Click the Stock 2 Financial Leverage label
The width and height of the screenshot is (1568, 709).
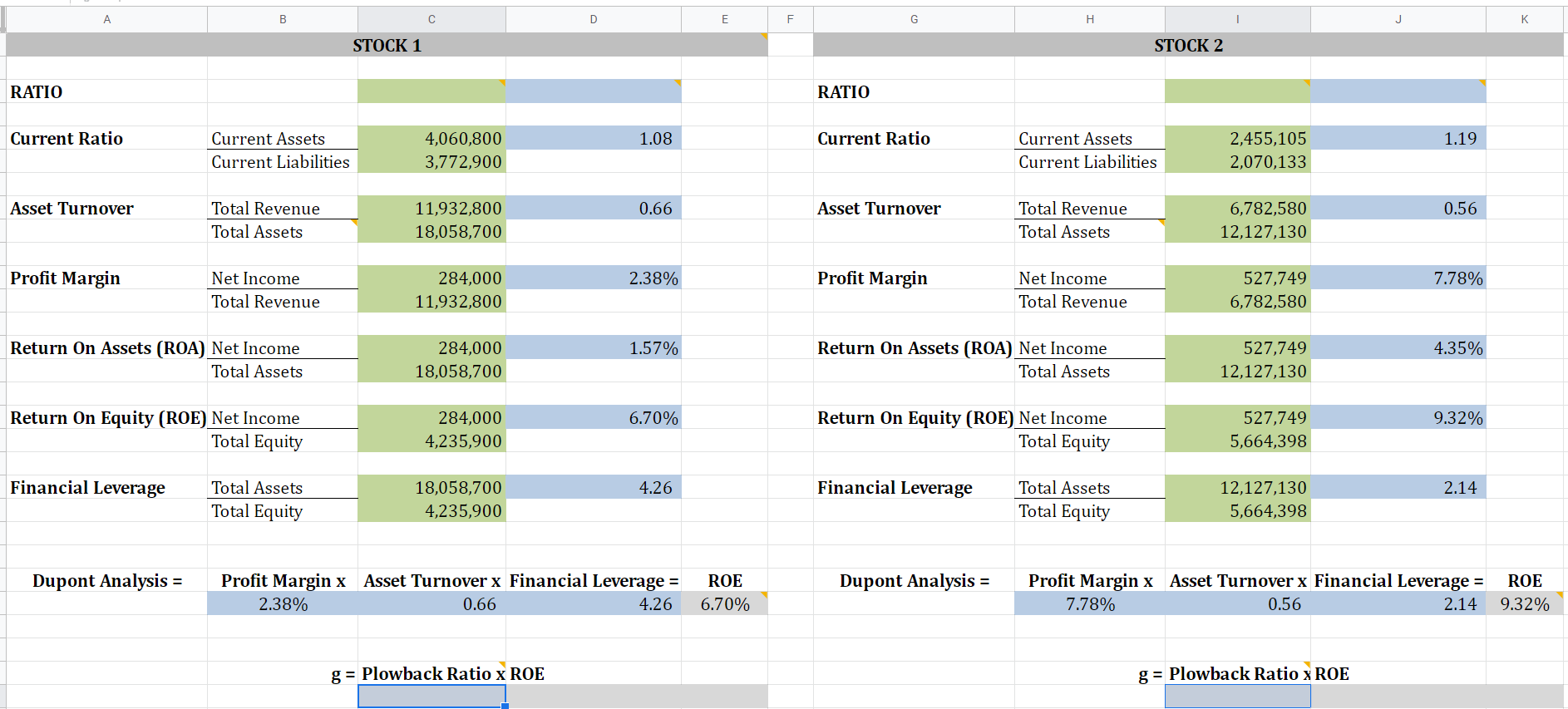point(895,487)
